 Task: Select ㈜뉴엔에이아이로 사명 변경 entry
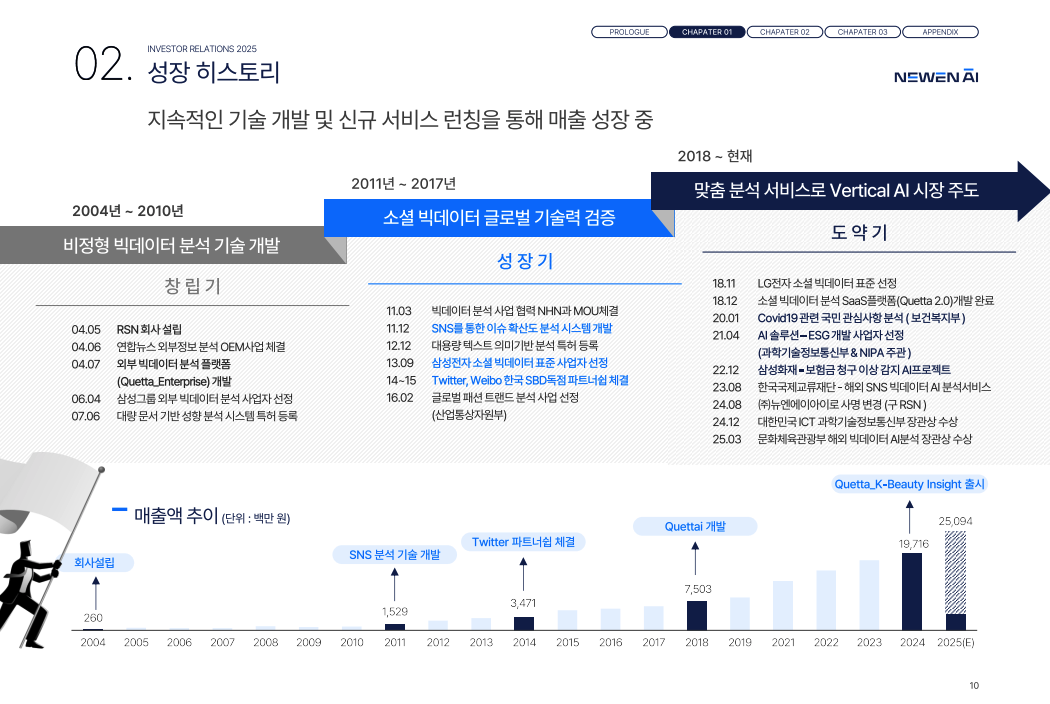pos(842,405)
